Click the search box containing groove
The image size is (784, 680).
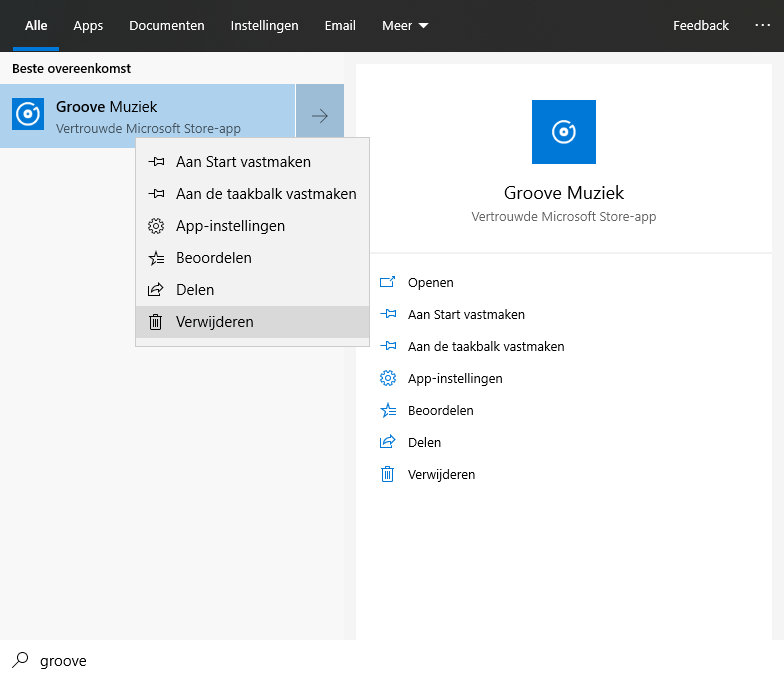pos(180,660)
